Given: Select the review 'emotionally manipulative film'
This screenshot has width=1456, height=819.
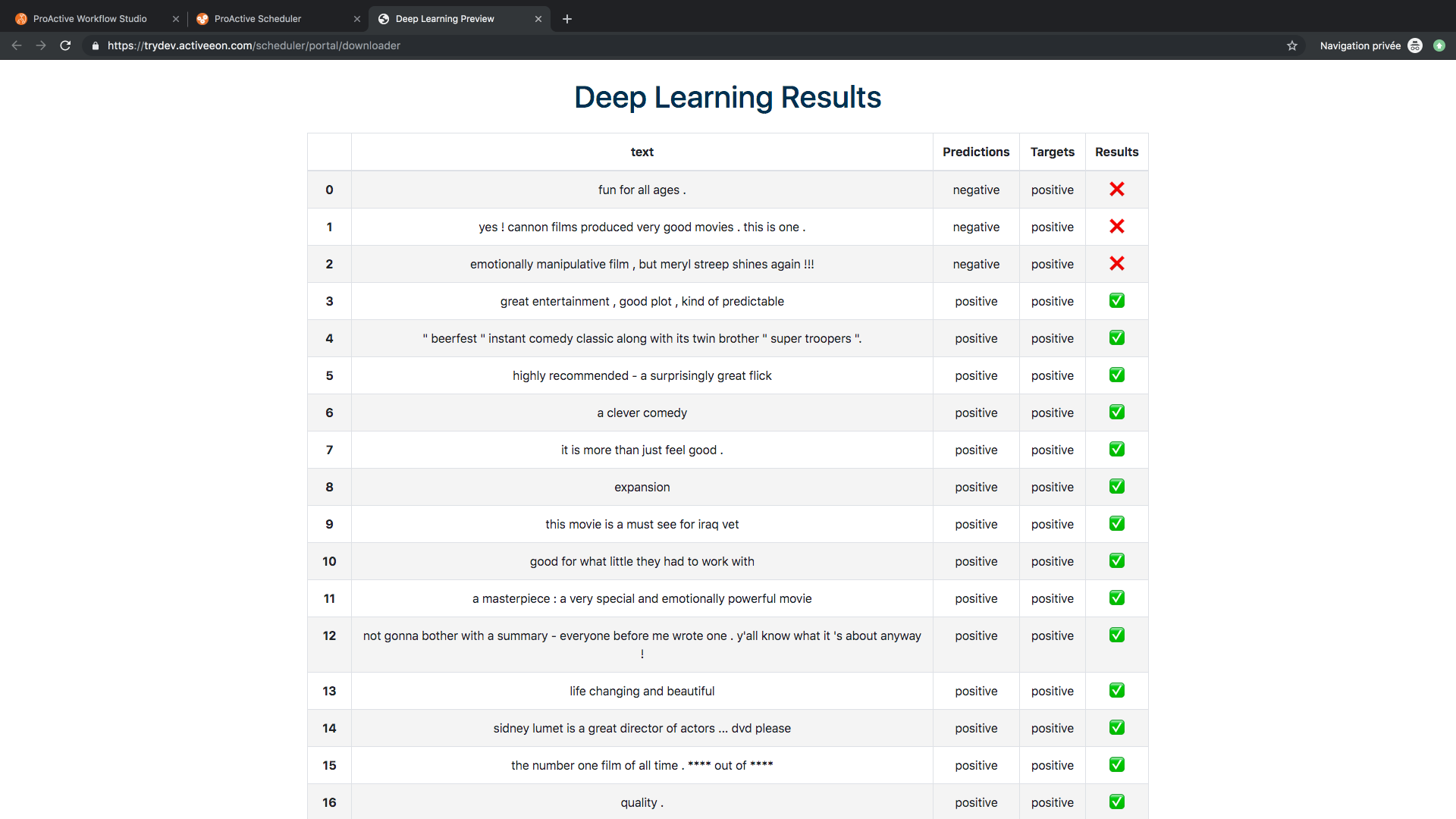Looking at the screenshot, I should tap(642, 264).
